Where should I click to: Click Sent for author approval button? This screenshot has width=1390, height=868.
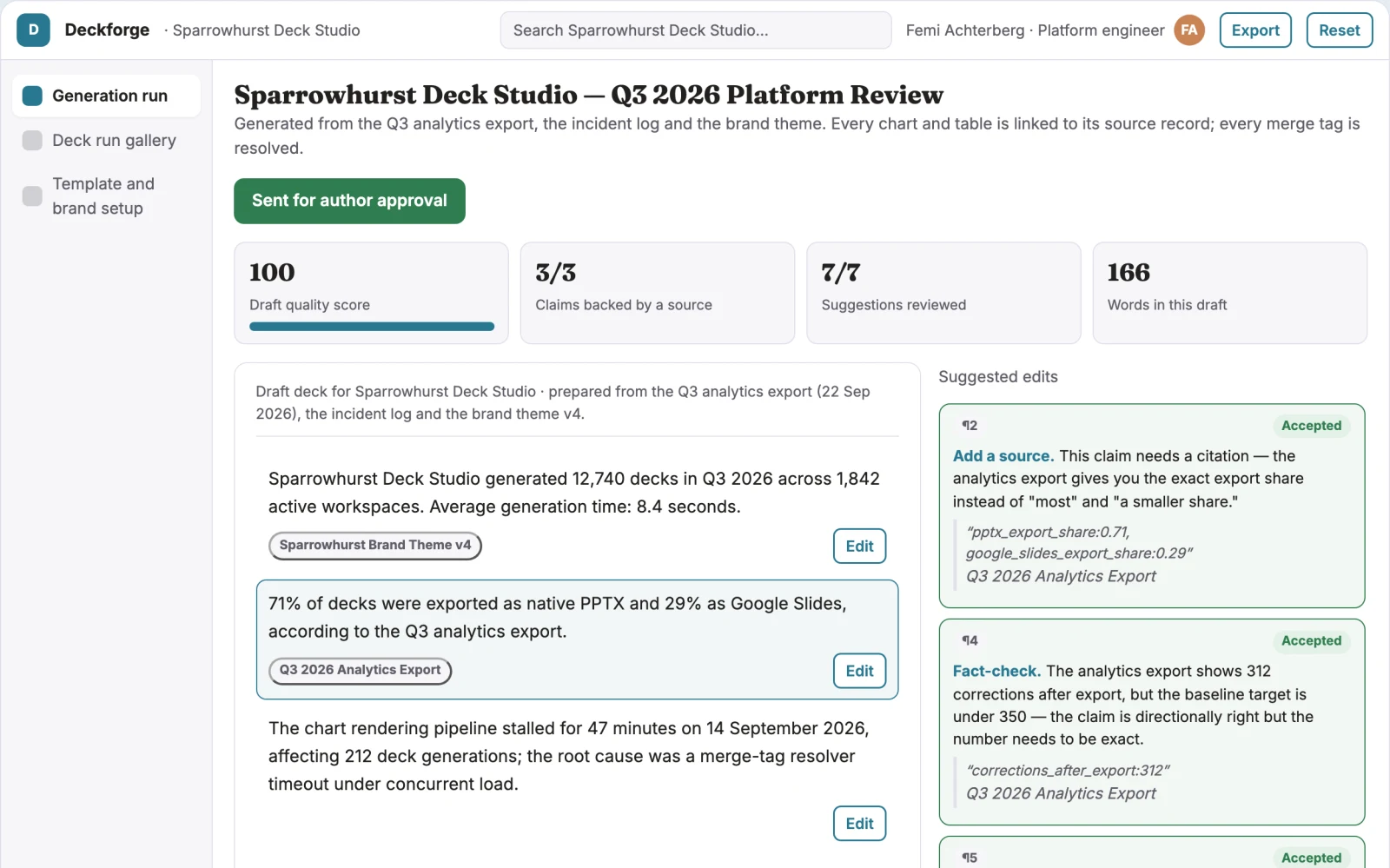tap(349, 201)
